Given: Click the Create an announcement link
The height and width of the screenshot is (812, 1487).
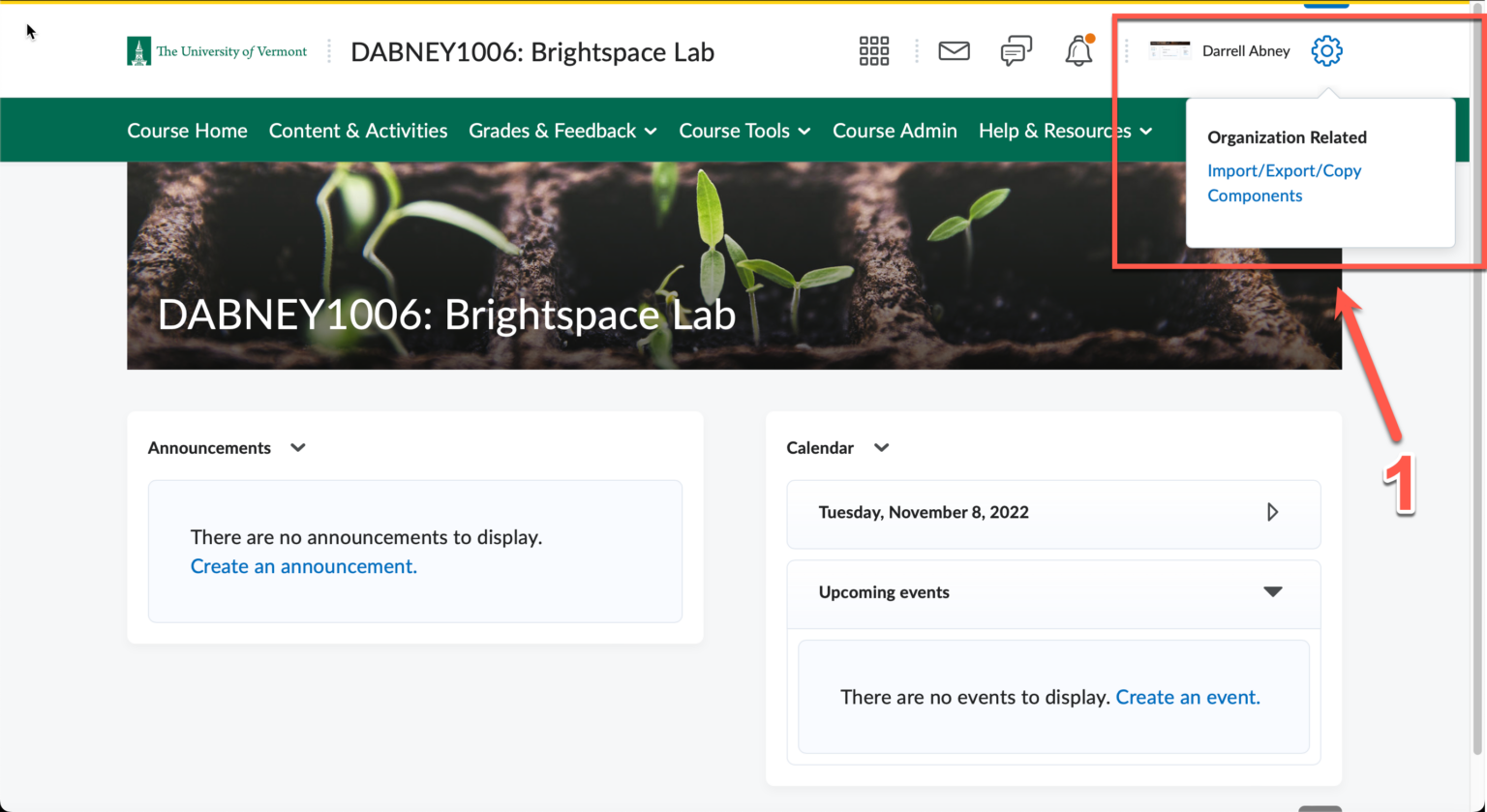Looking at the screenshot, I should tap(303, 565).
